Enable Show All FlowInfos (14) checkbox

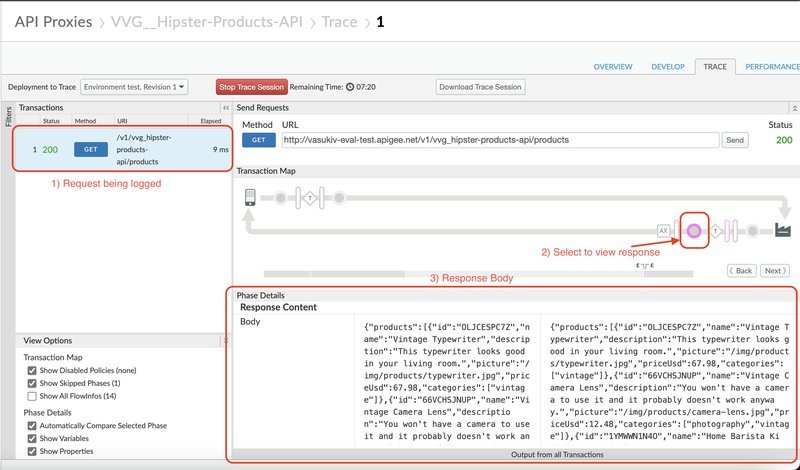coord(32,396)
